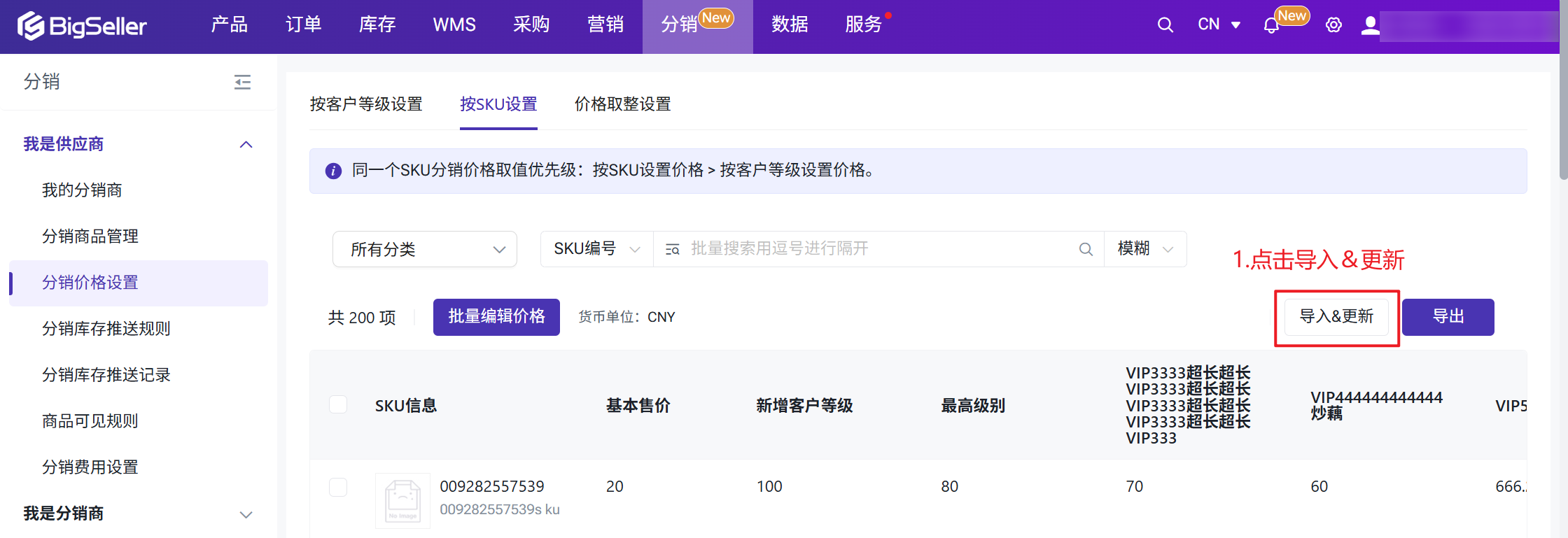Select all rows with header checkbox
Viewport: 1568px width, 538px height.
(338, 405)
